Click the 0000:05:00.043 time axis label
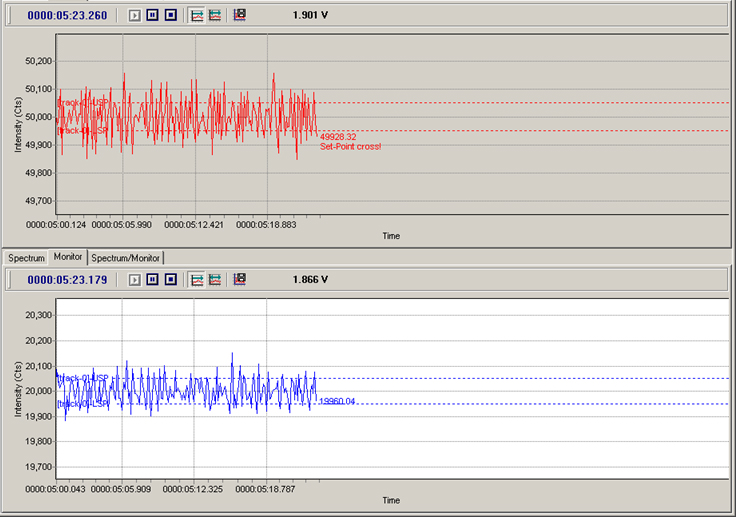 tap(55, 489)
